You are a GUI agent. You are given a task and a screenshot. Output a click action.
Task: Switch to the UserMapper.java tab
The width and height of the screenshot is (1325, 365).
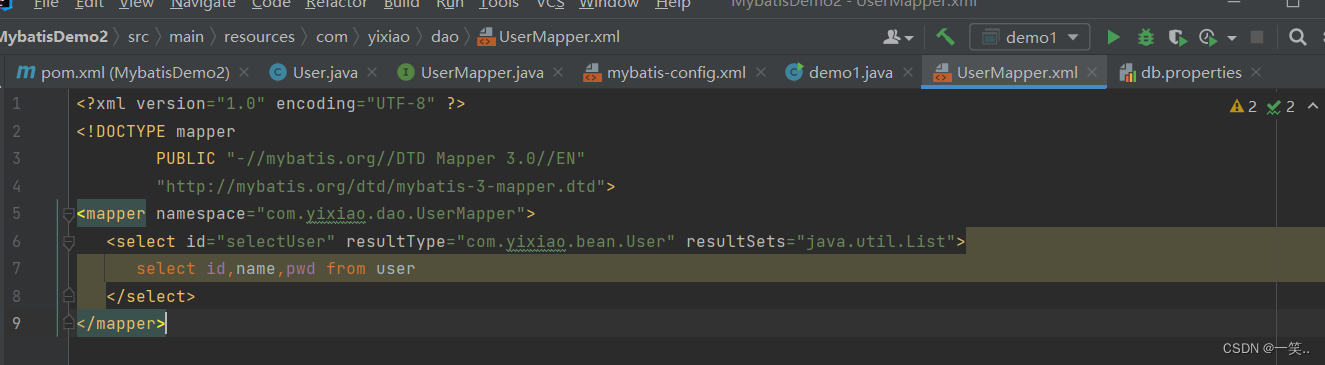(481, 72)
